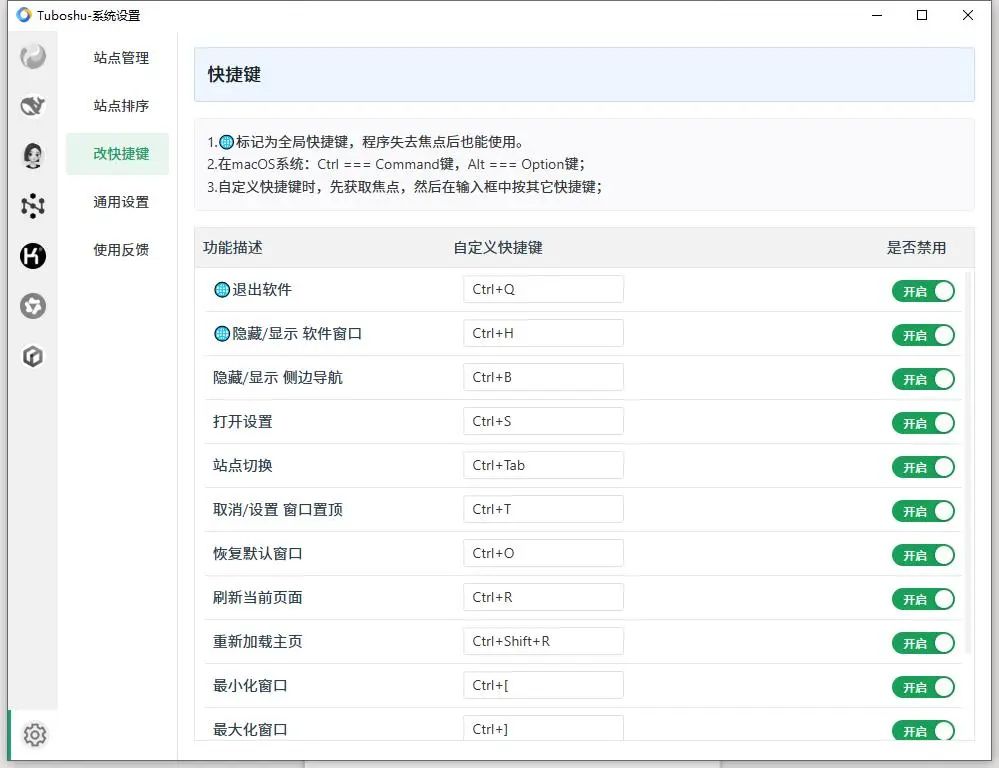The image size is (999, 768).
Task: Toggle the 取消/设置 窗口置顶 switch
Action: (x=923, y=511)
